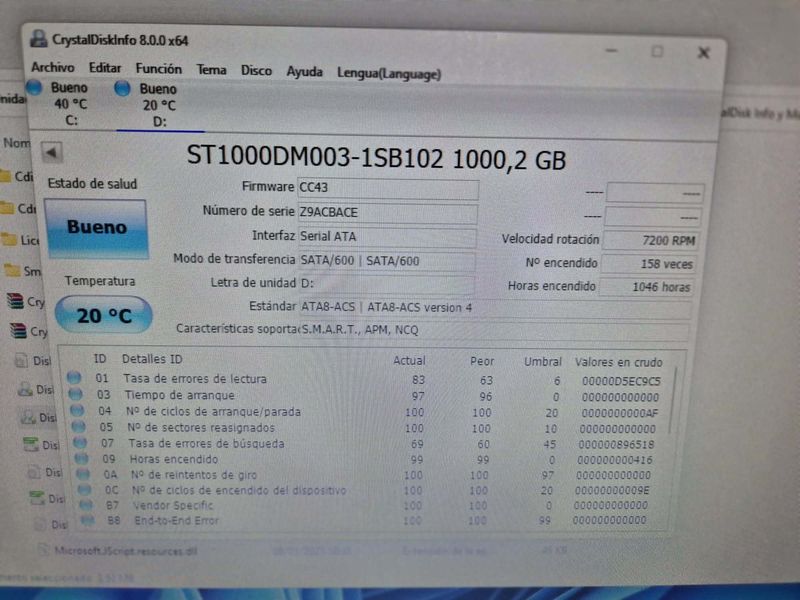Select row End-to-End Error

click(365, 521)
